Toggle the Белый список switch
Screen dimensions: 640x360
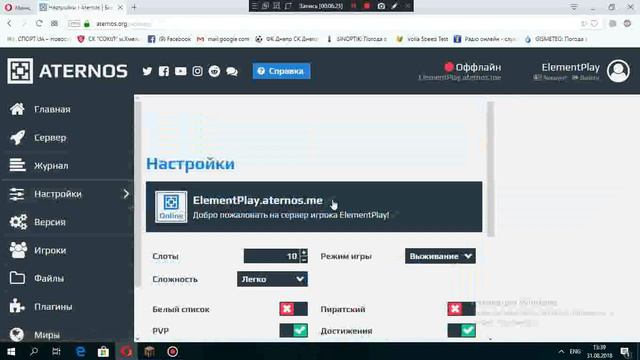(x=293, y=309)
